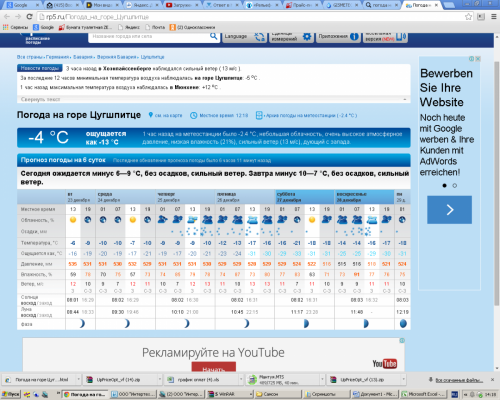500x400 pixels.
Task: Collapse the weather news with Свернуть текст
Action: click(x=40, y=99)
